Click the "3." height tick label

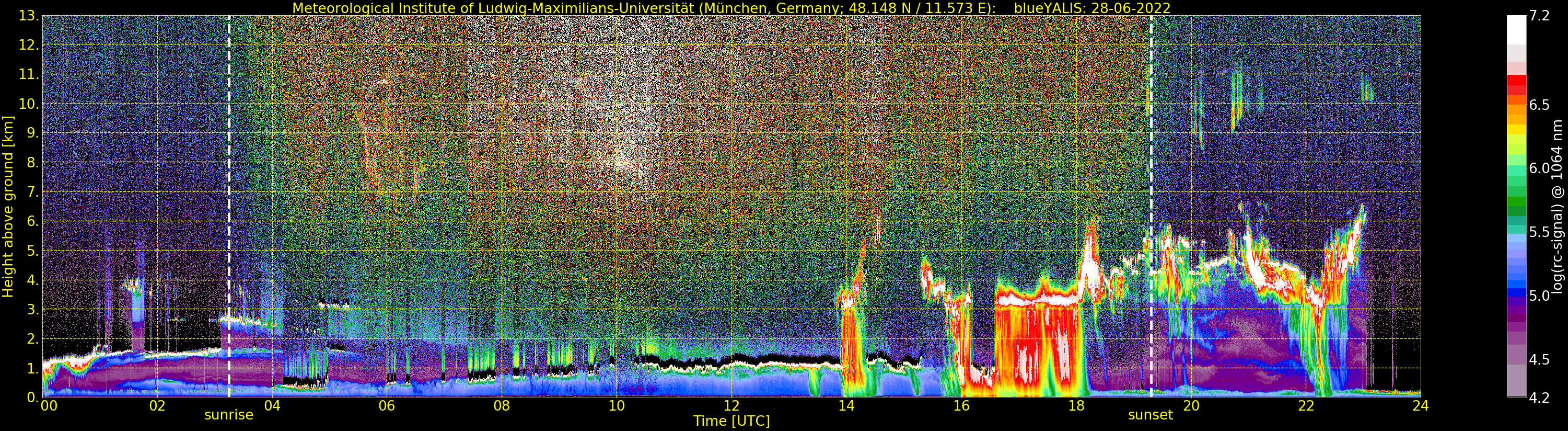(32, 310)
